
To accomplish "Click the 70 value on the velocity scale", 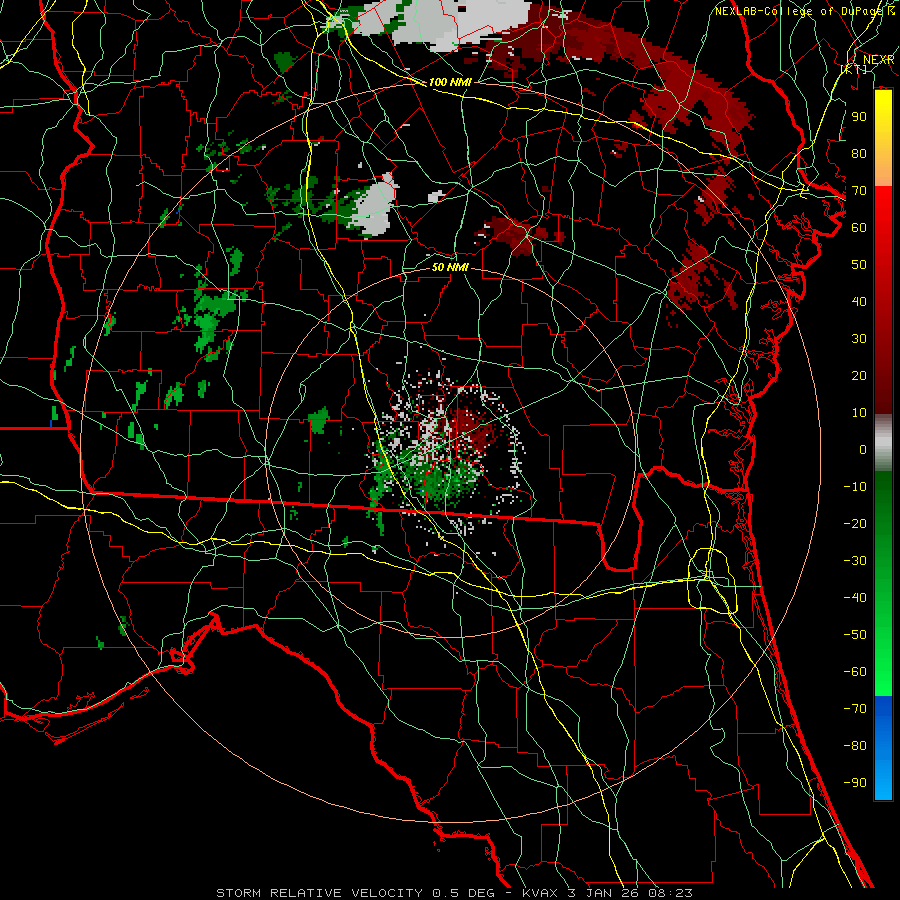I will click(x=859, y=191).
